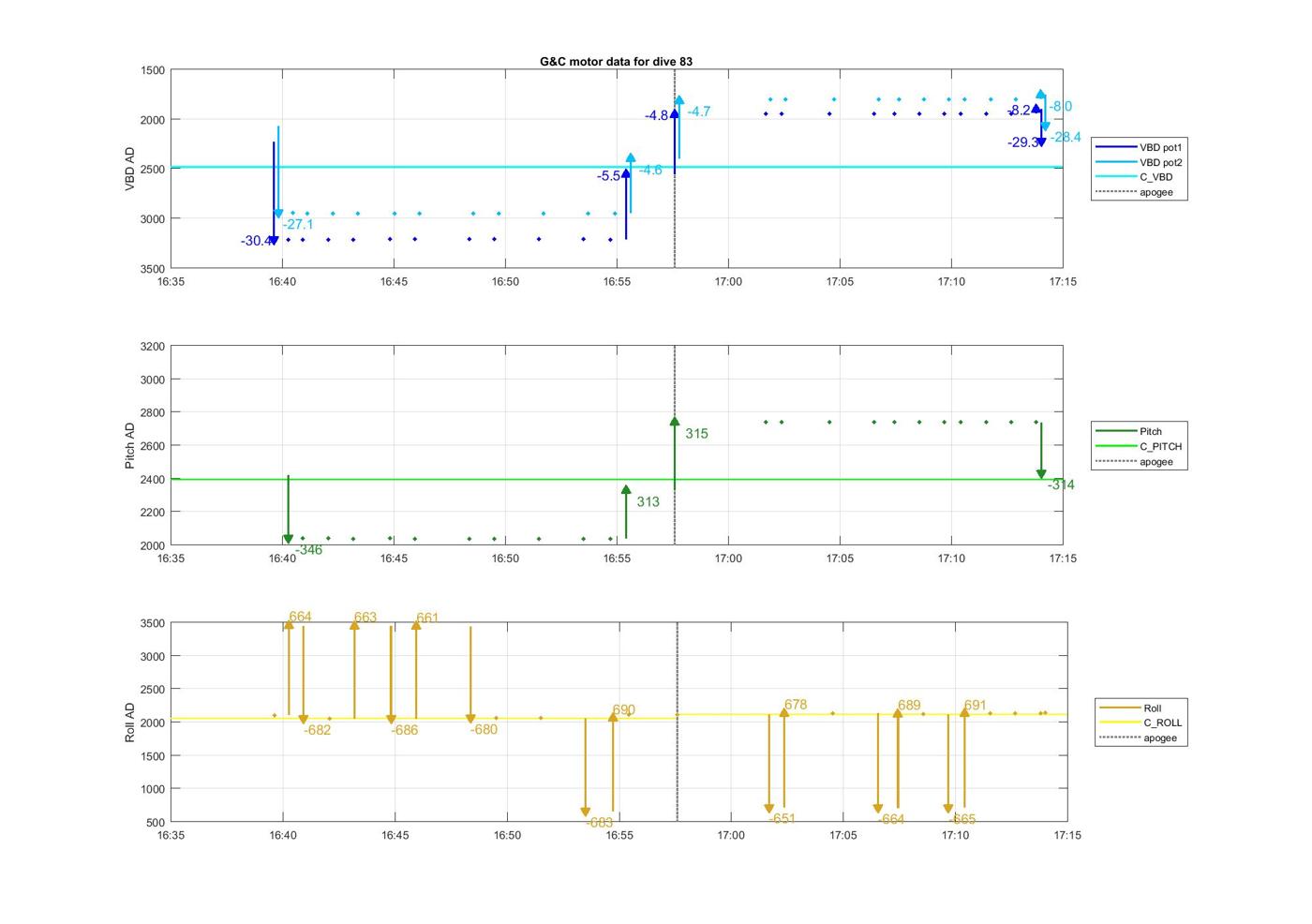Click the '500' tick on Roll axis

click(156, 823)
